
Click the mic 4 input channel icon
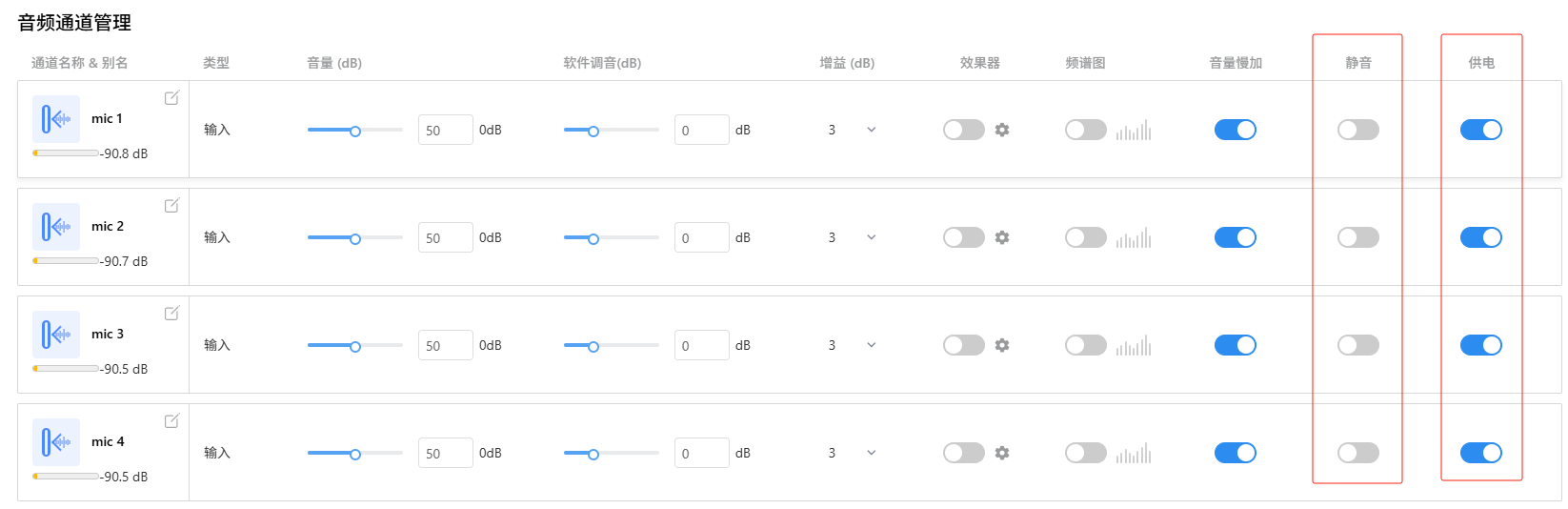click(x=56, y=442)
